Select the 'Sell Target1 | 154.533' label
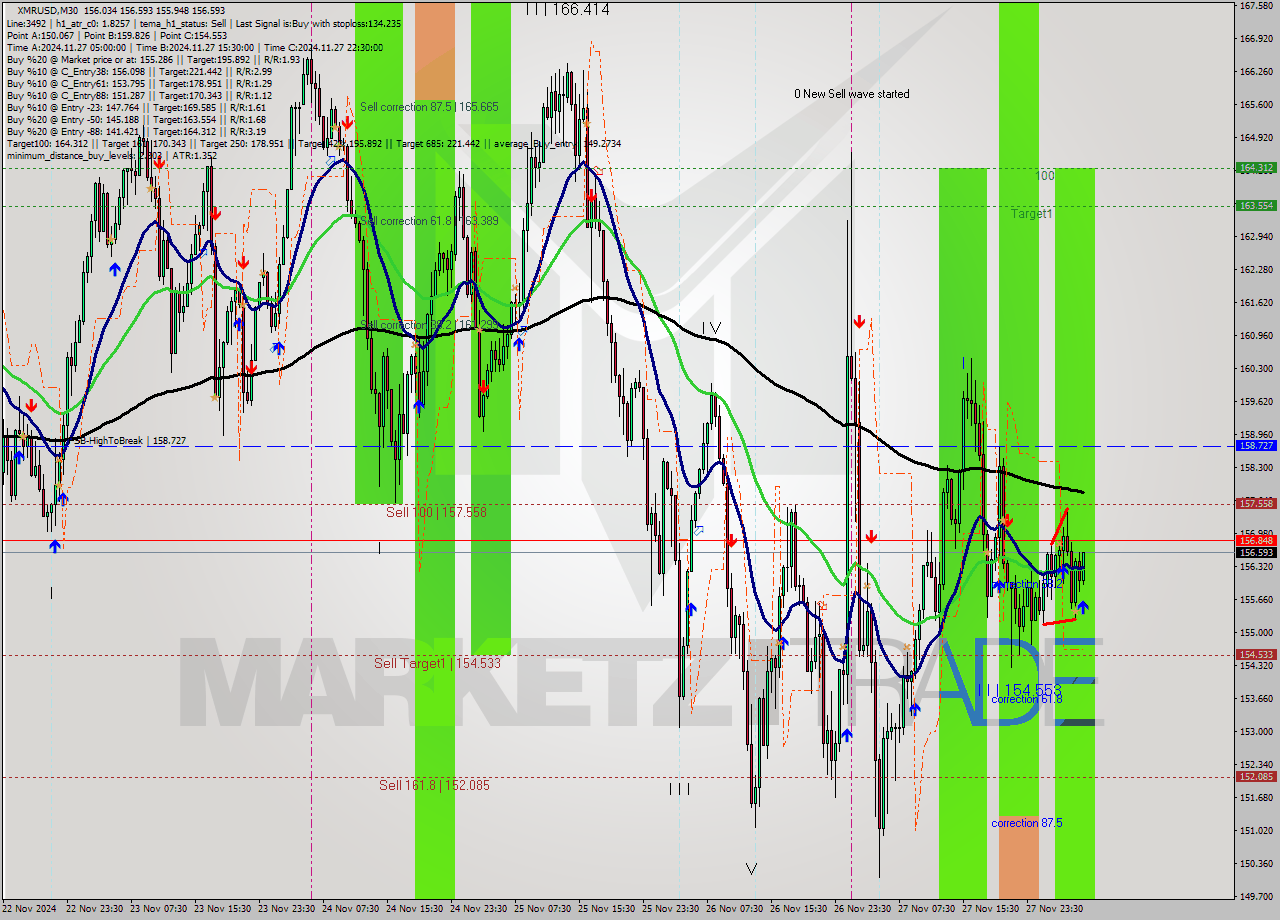 pos(437,663)
